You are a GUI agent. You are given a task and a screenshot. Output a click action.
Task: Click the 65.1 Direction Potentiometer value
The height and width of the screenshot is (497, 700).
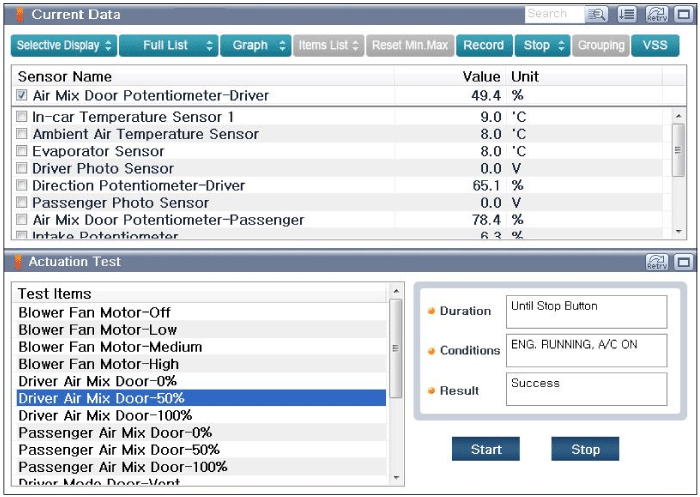point(487,185)
